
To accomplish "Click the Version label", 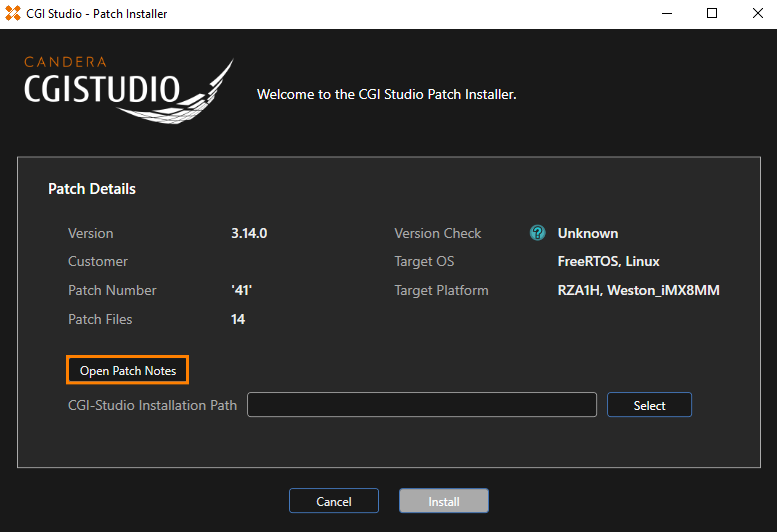I will coord(91,233).
